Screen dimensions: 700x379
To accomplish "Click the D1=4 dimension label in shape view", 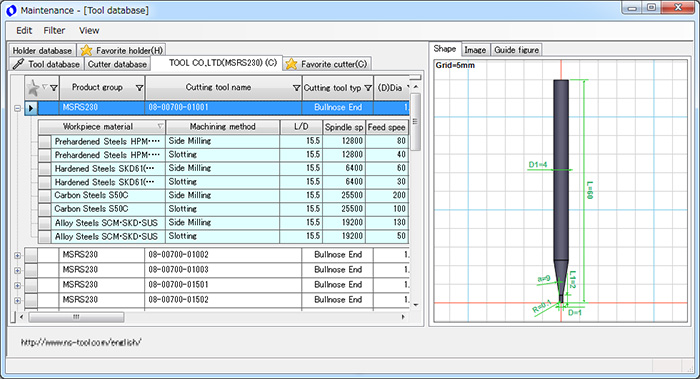I will [538, 164].
